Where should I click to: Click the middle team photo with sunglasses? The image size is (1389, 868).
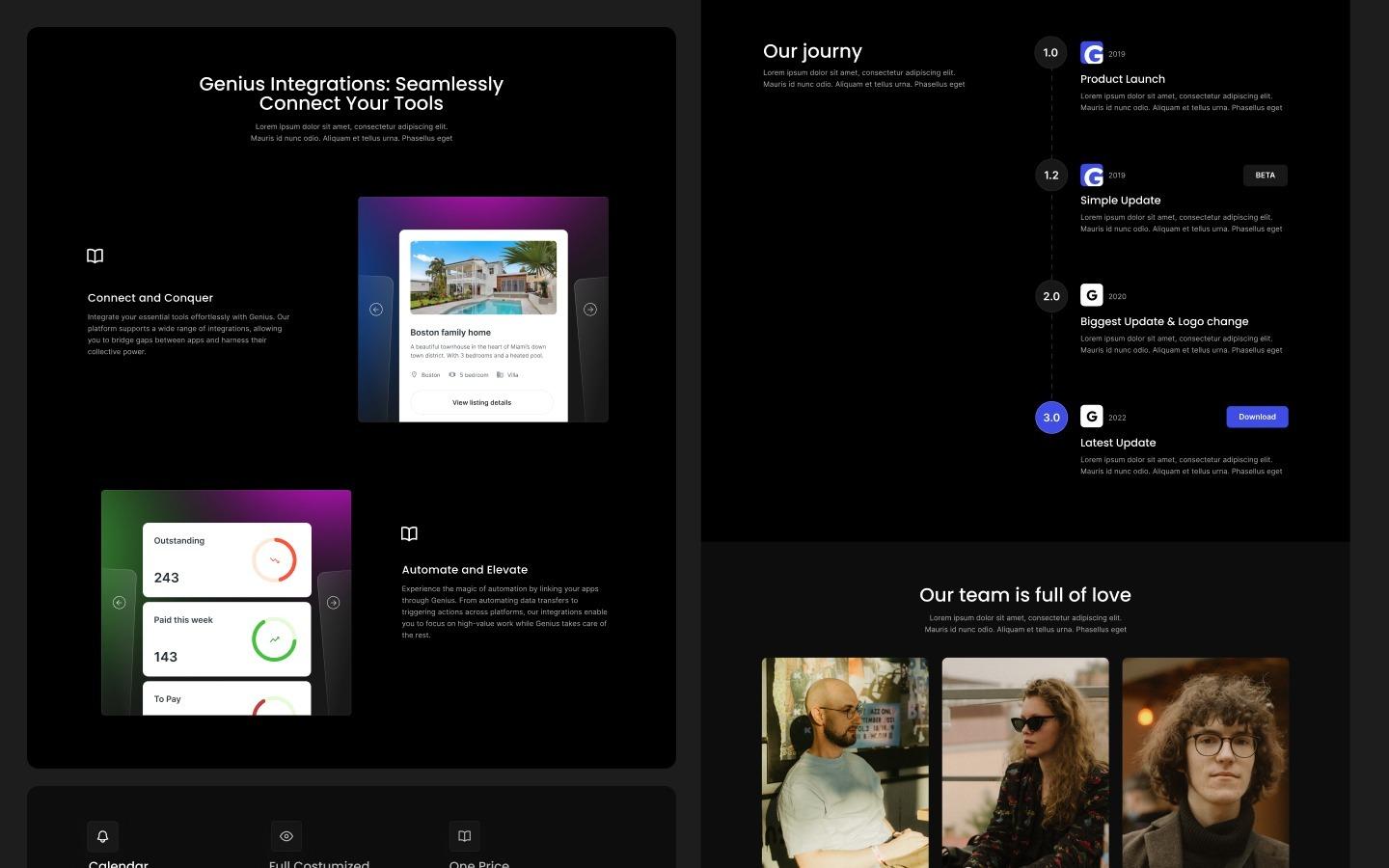click(x=1024, y=762)
